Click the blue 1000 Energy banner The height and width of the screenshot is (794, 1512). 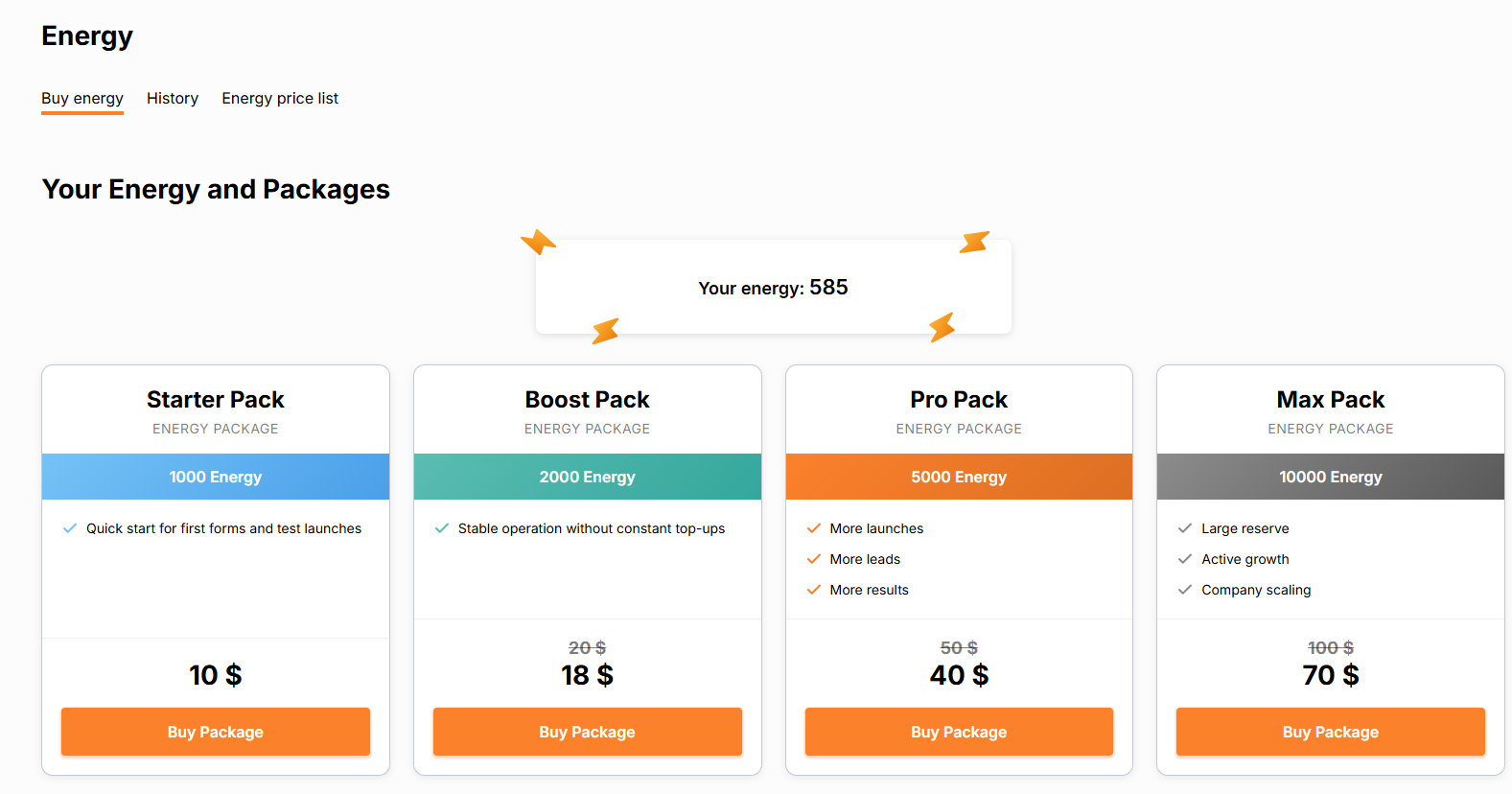pos(216,477)
